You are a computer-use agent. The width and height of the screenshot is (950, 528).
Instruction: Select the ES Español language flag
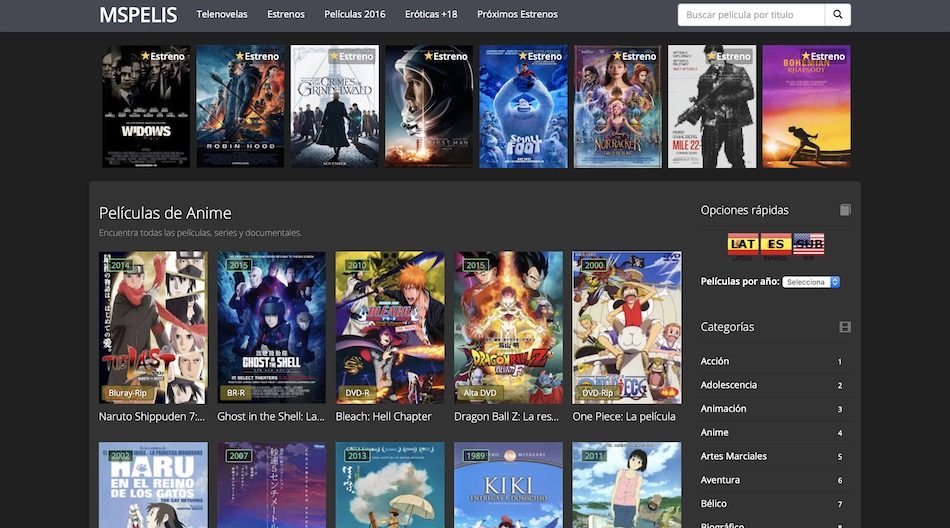(x=775, y=243)
